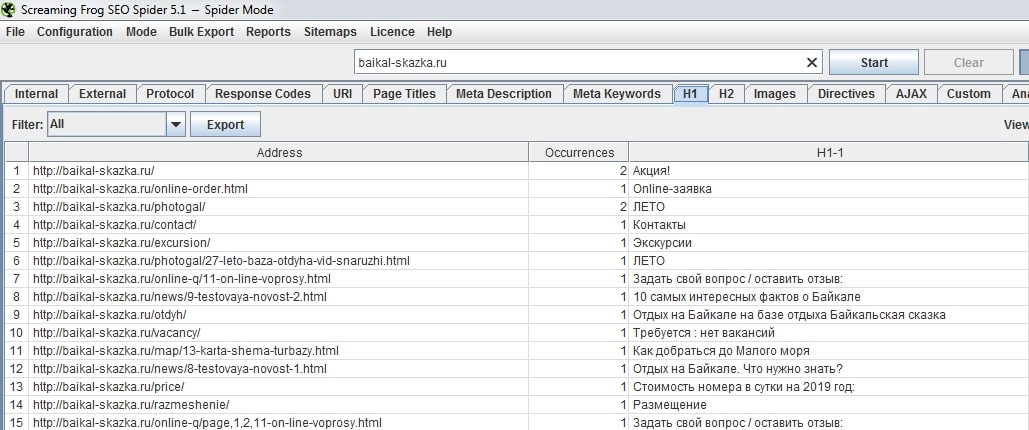Switch to the URI tab
The height and width of the screenshot is (430, 1029).
pyautogui.click(x=342, y=94)
